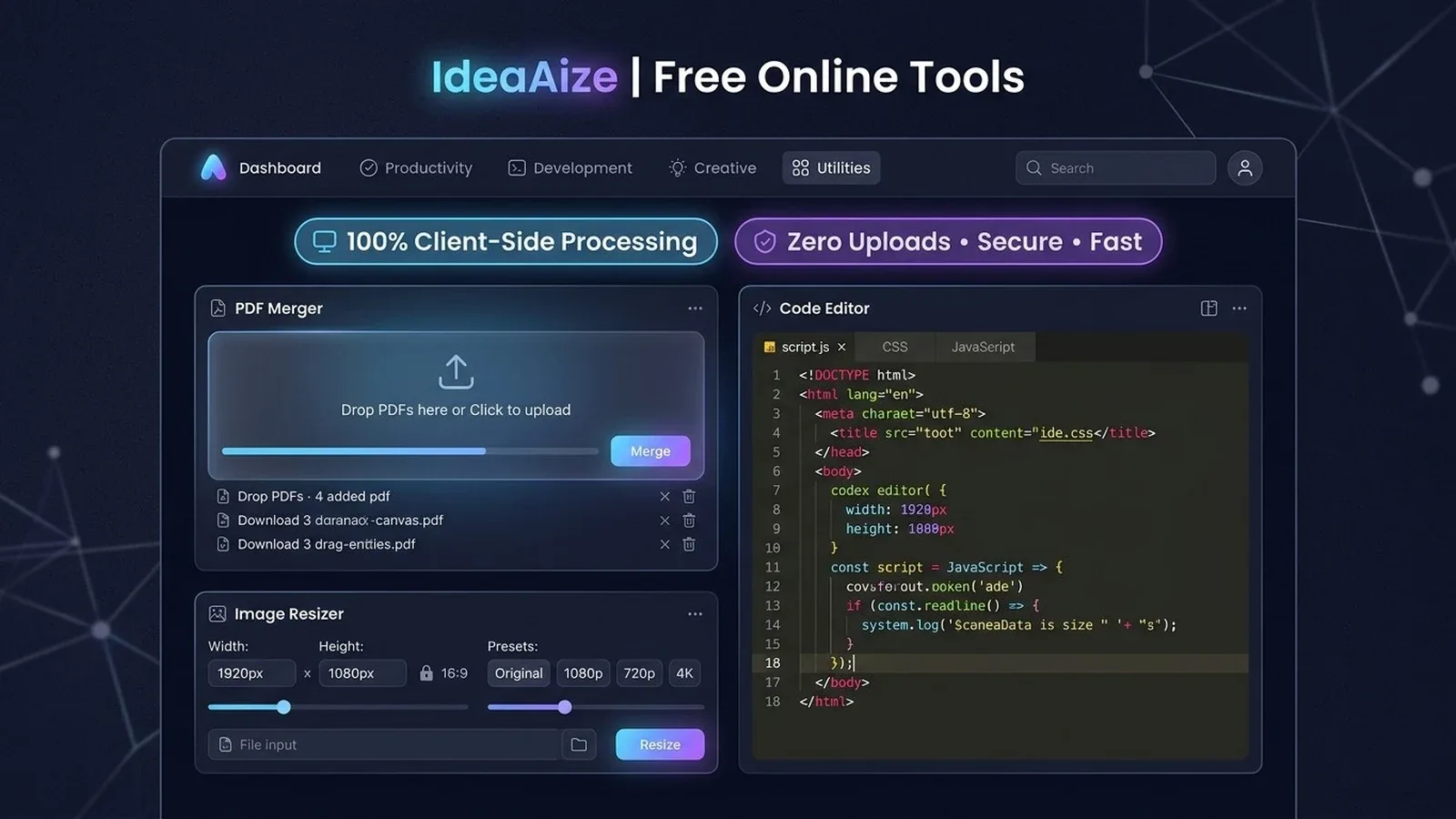Click the PDF Merger document icon
The height and width of the screenshot is (819, 1456).
(217, 308)
